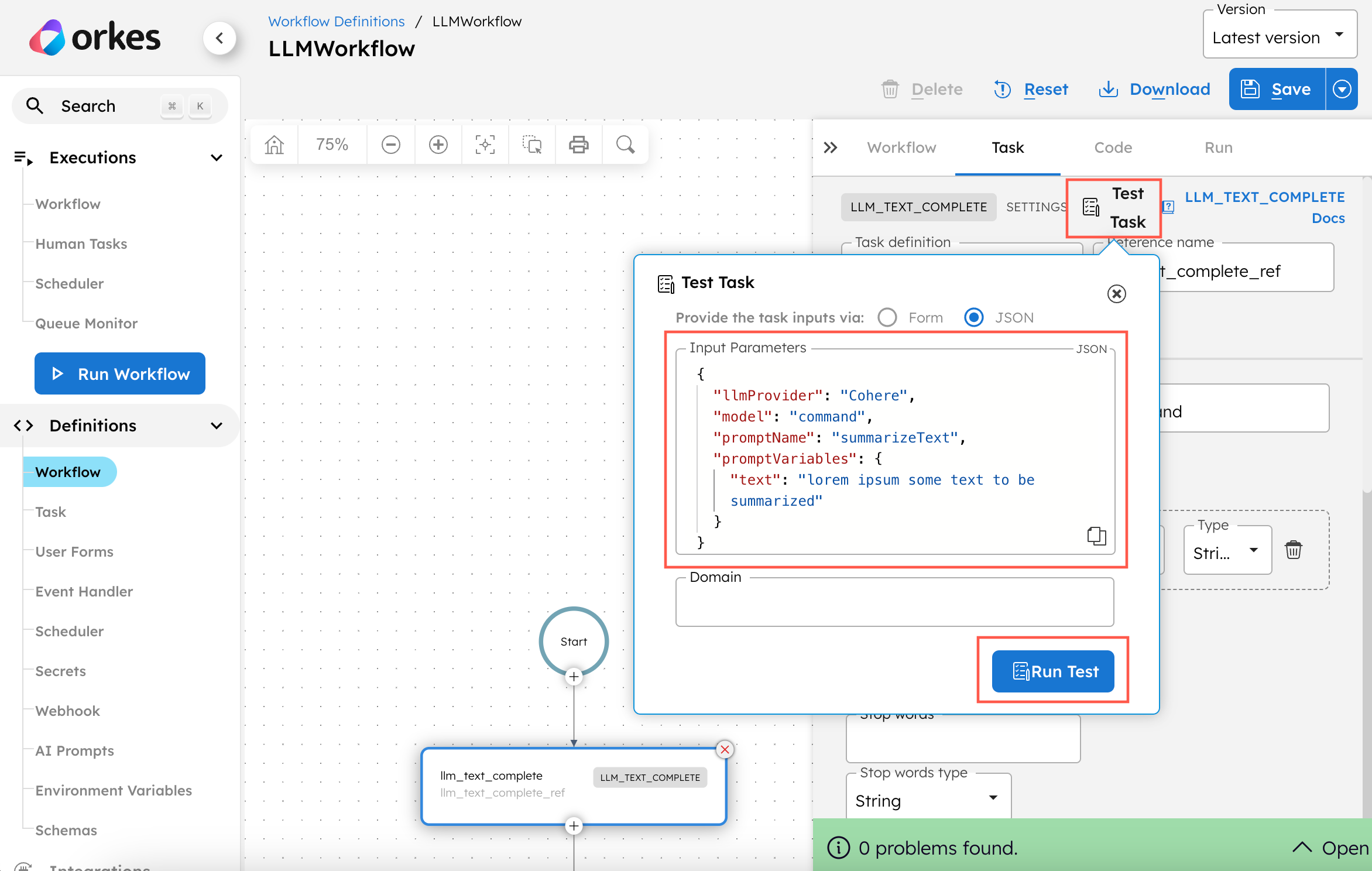Screen dimensions: 1372x871
Task: Open the Workflow Definitions breadcrumb link
Action: pyautogui.click(x=337, y=22)
